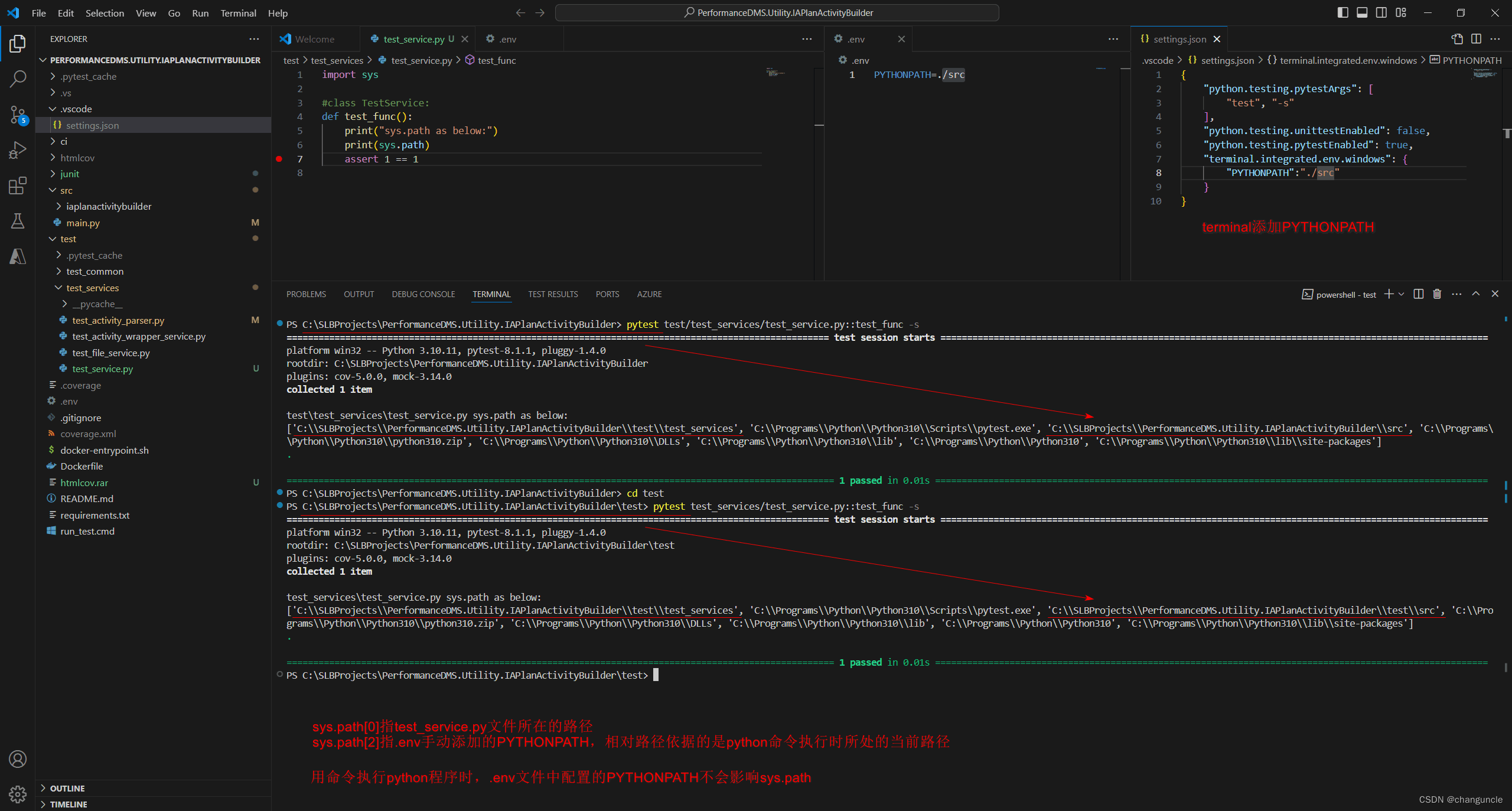Open Source Control view with badge
This screenshot has width=1512, height=811.
click(18, 115)
